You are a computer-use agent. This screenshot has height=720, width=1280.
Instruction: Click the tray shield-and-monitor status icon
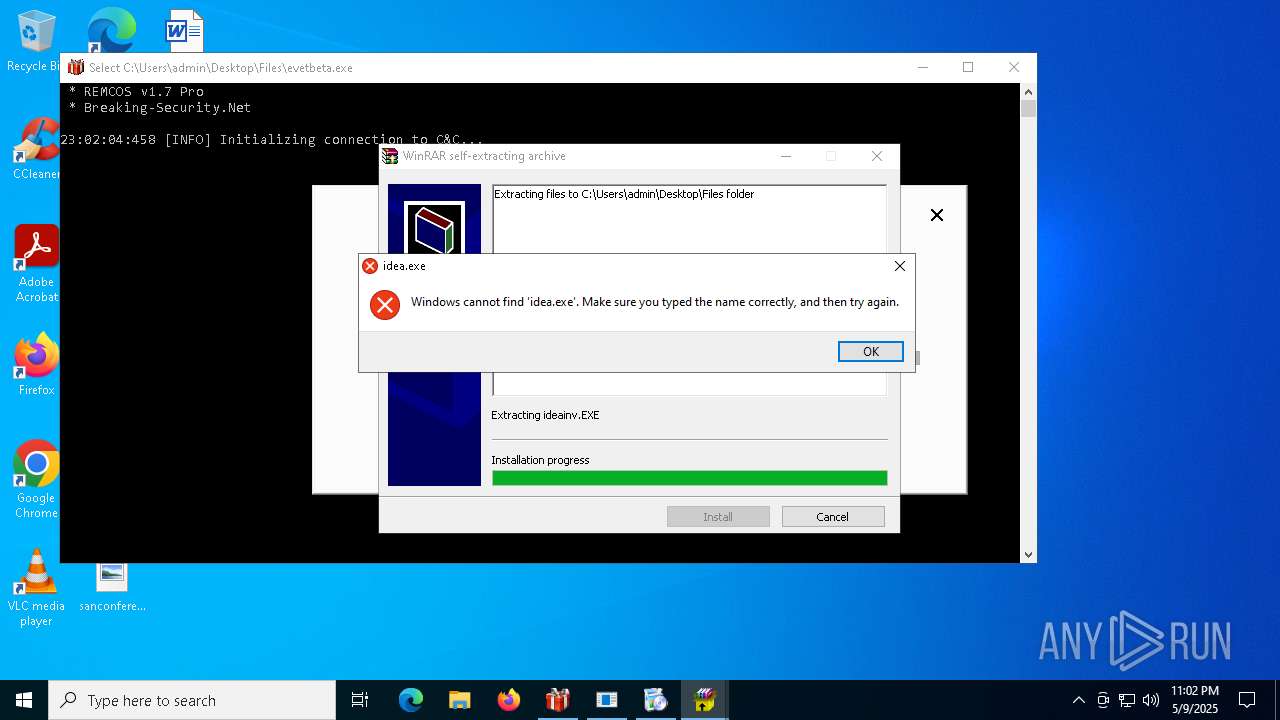click(1103, 700)
